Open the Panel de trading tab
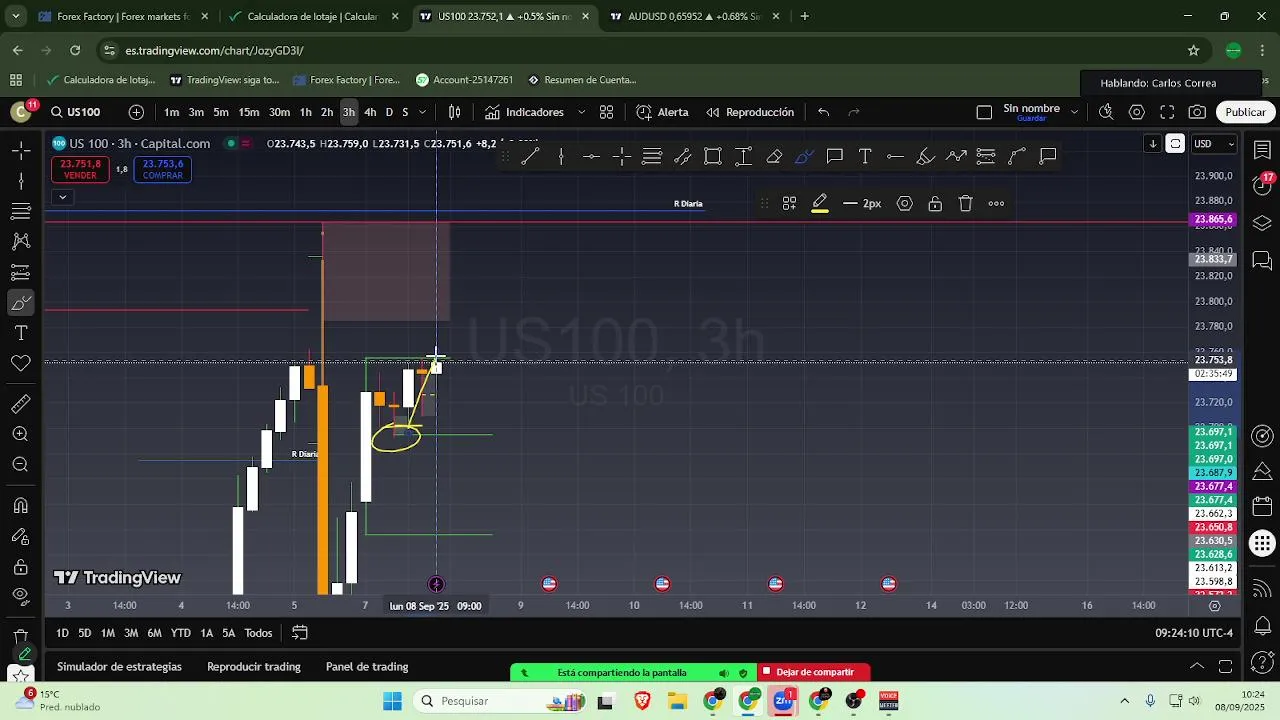This screenshot has width=1280, height=720. click(367, 667)
